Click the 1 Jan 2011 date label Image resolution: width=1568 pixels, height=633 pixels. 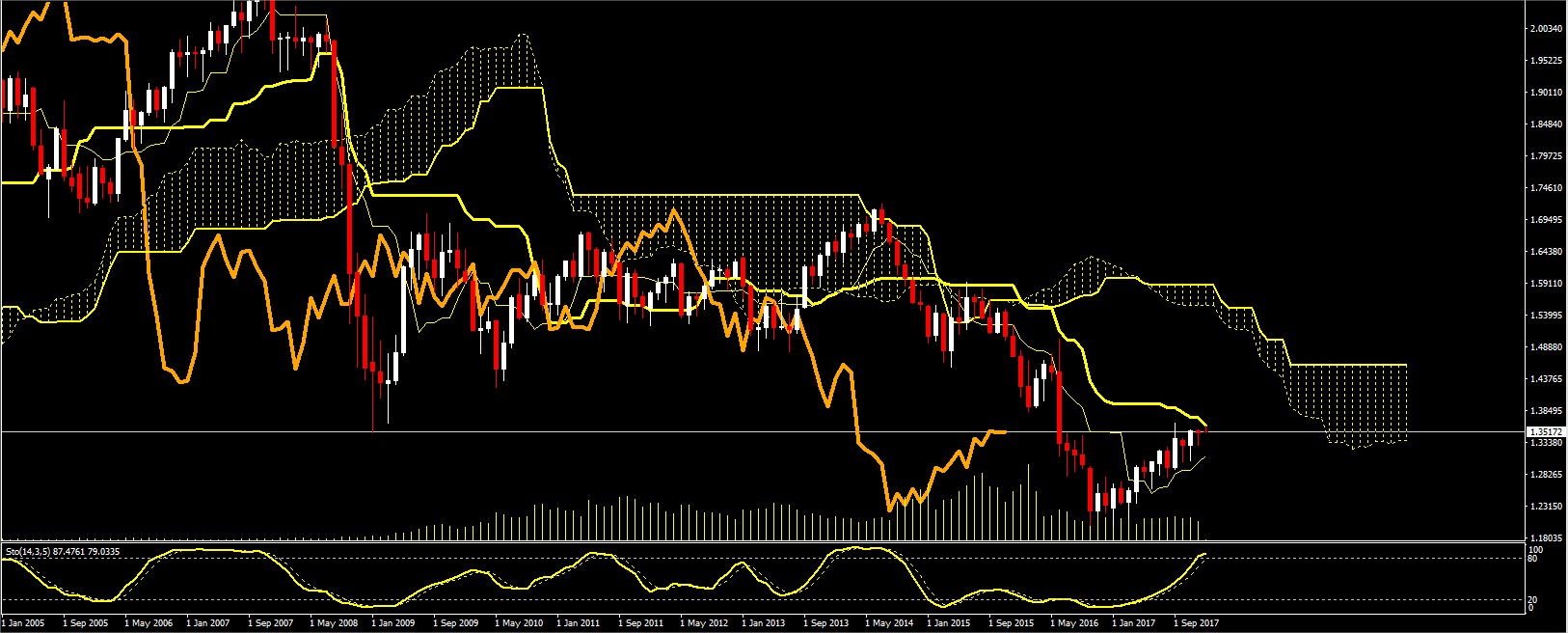click(x=578, y=624)
